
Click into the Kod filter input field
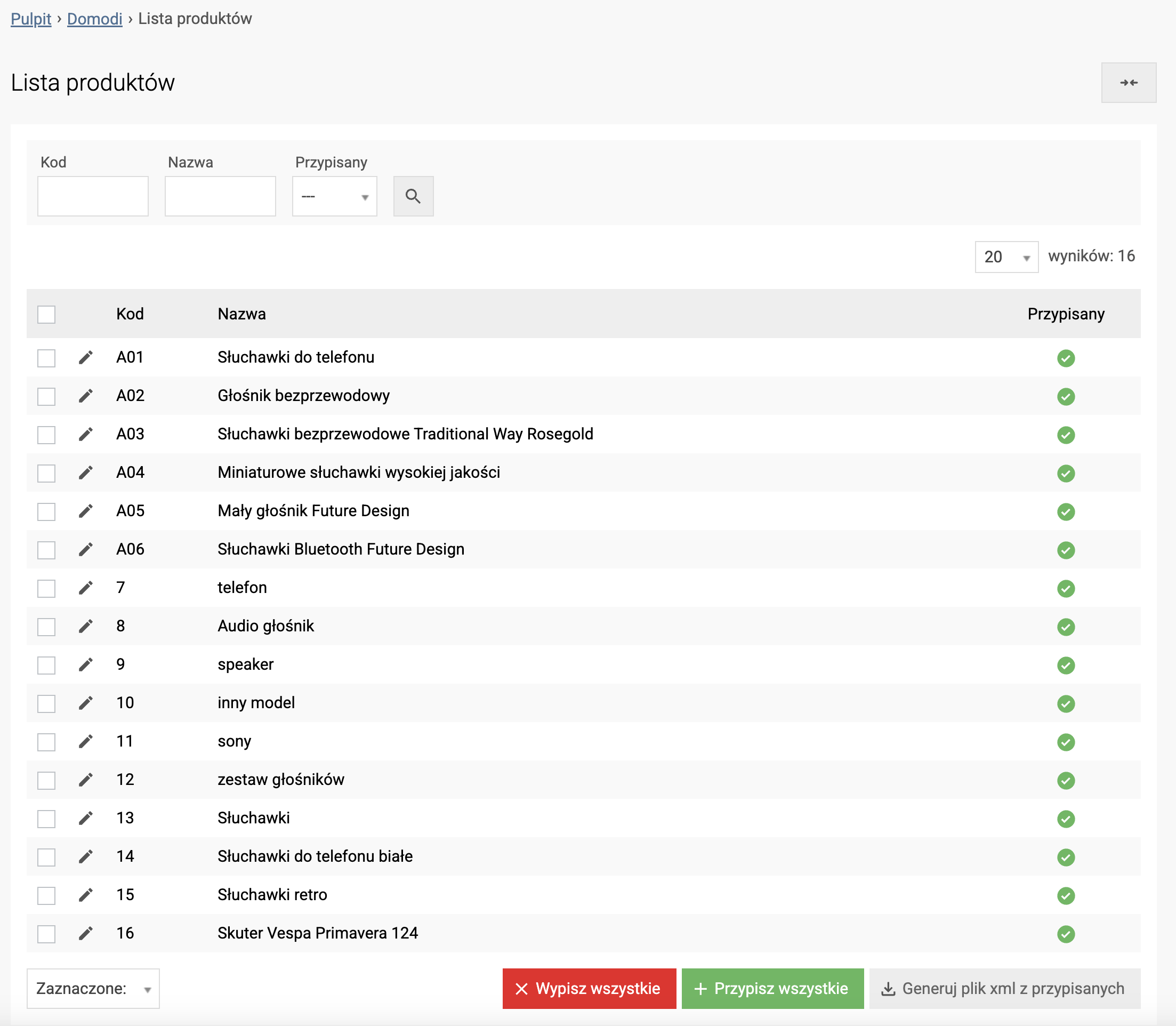(93, 196)
